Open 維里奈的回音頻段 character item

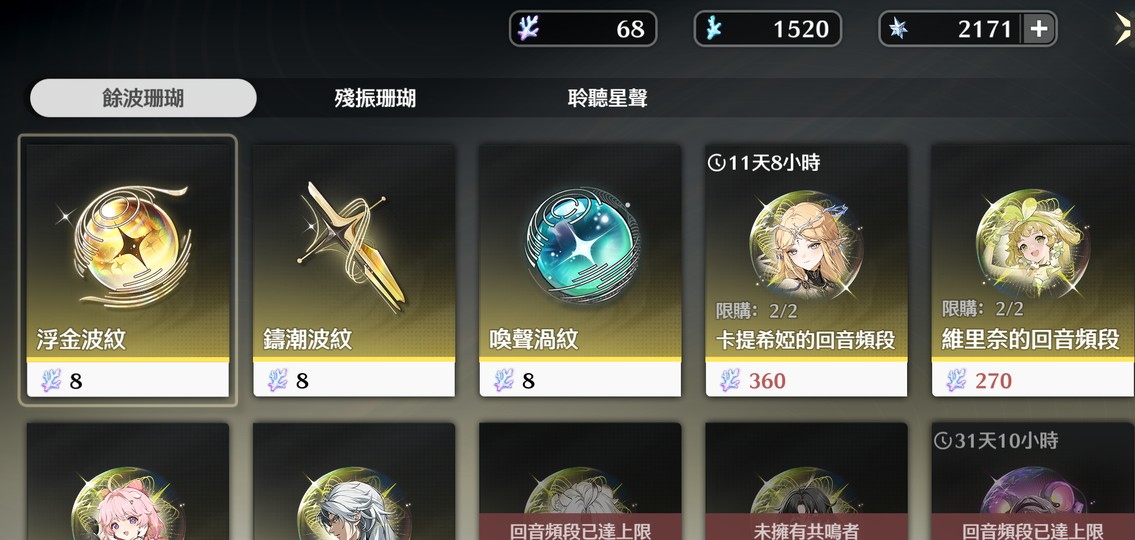1033,270
